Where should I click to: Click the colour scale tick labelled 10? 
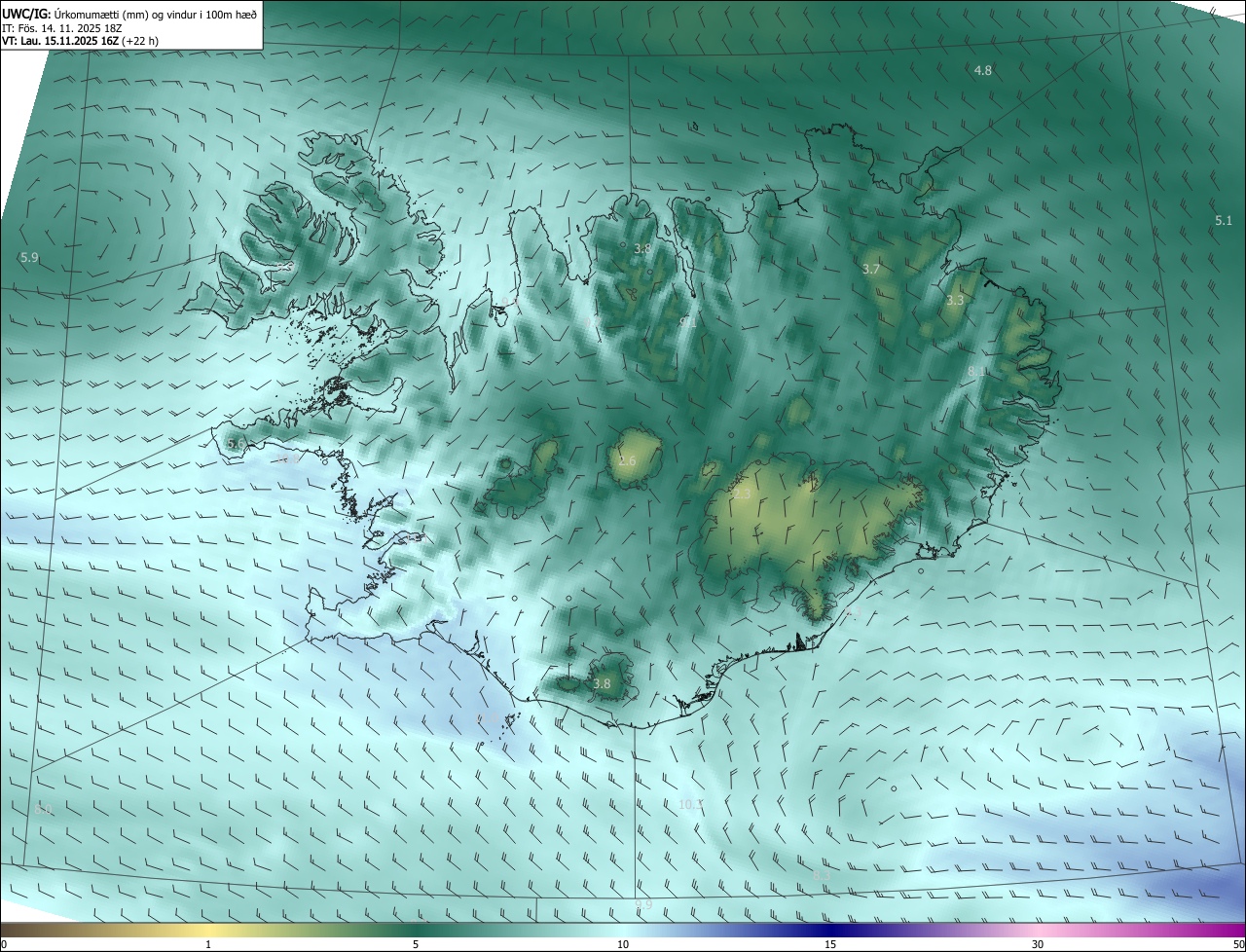623,945
